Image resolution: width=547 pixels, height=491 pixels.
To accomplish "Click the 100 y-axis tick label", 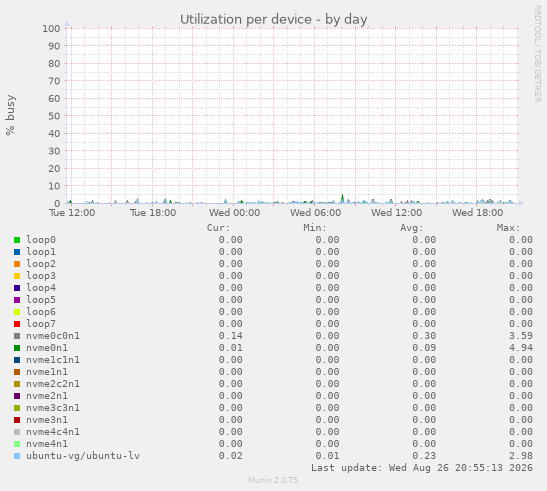I will click(51, 29).
